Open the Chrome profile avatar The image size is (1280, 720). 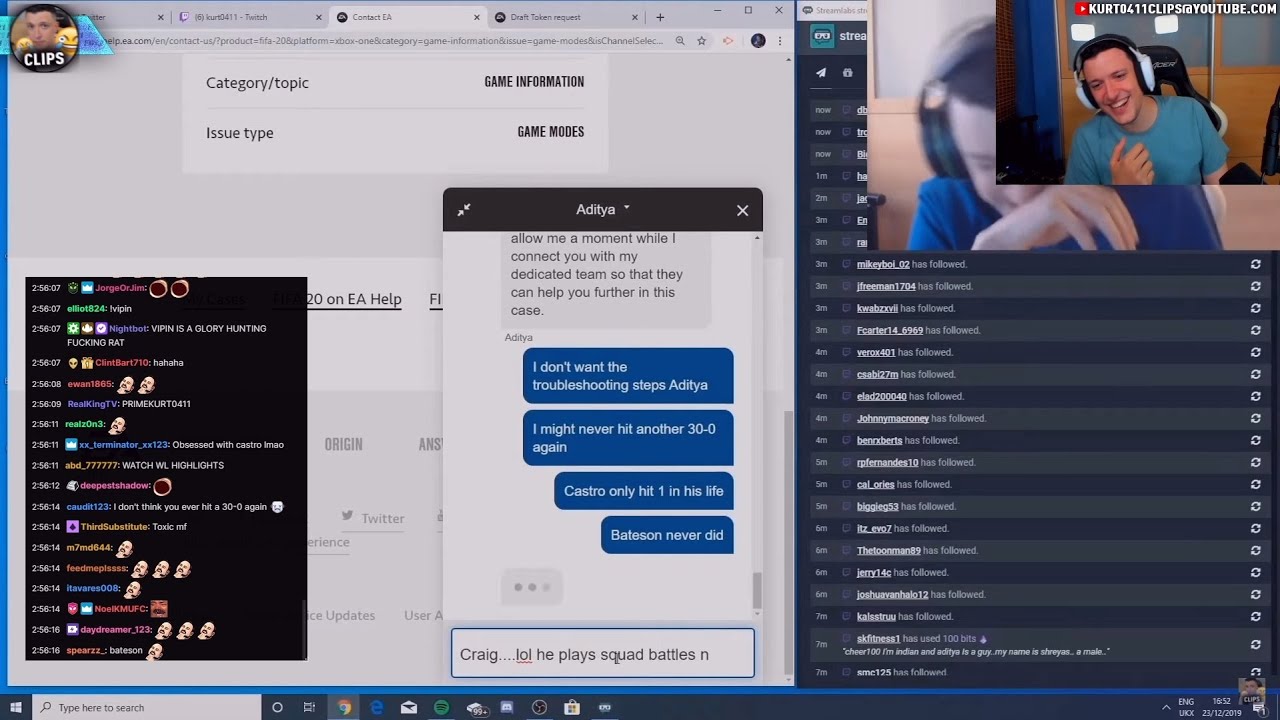tap(758, 41)
